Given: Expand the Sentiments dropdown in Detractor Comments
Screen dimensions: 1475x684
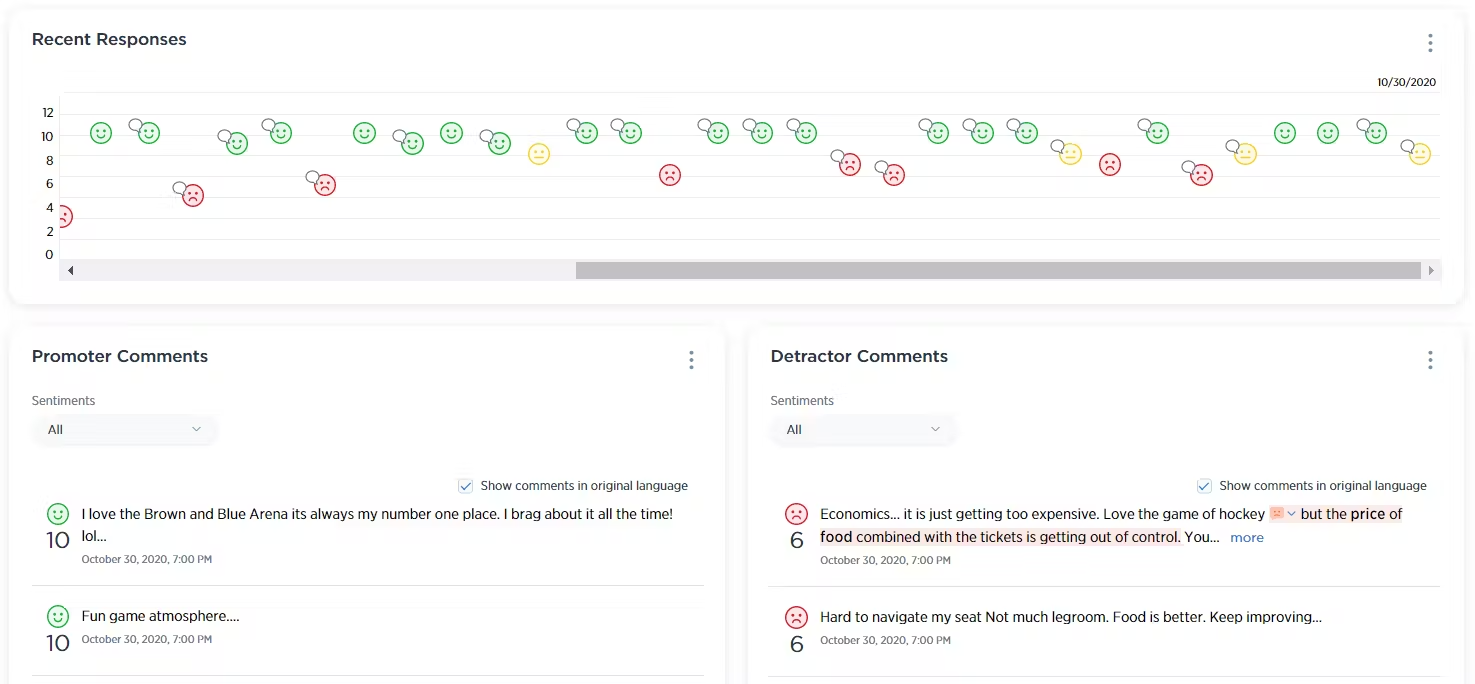Looking at the screenshot, I should coord(862,430).
